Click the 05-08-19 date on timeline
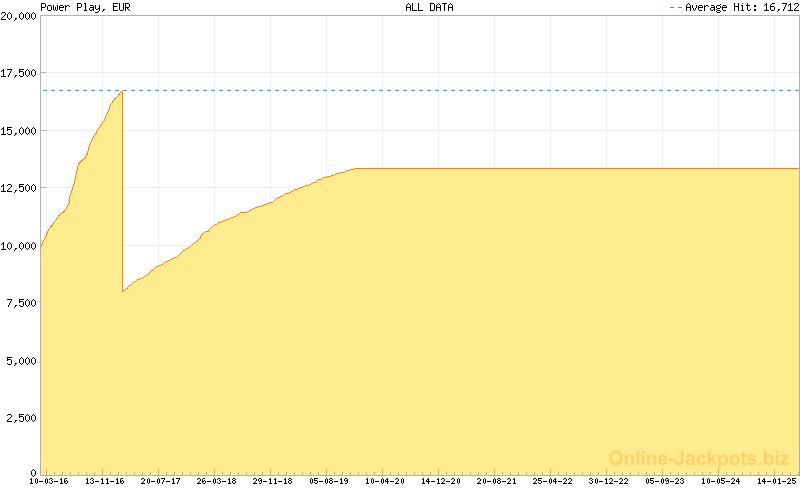 point(329,481)
